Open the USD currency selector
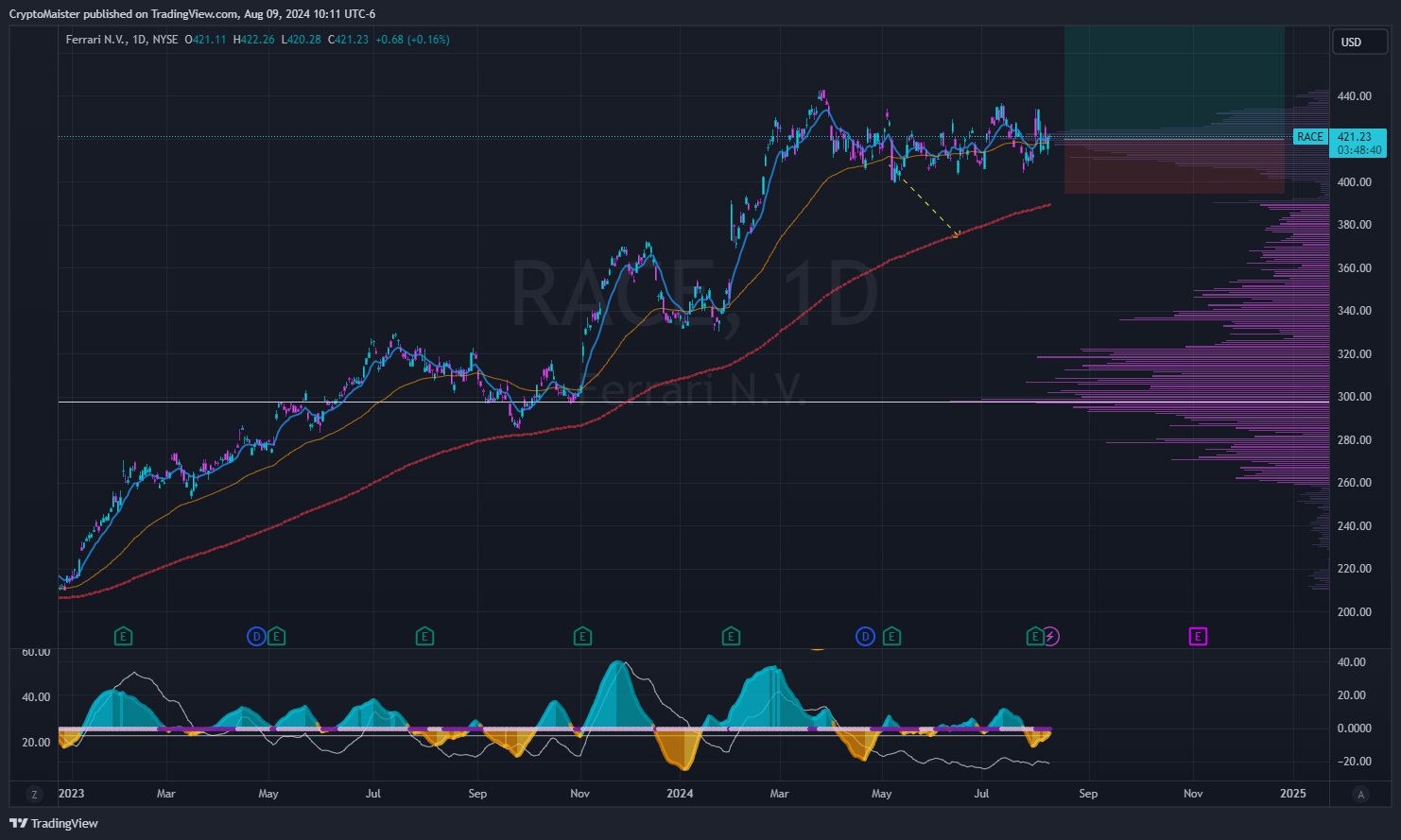Viewport: 1401px width, 840px height. point(1358,42)
